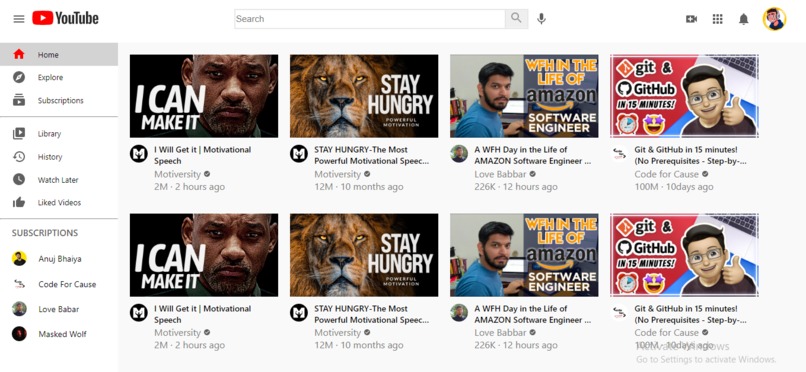Open top-row 'Git & GitHub in 15 minutes!' title

tap(690, 155)
